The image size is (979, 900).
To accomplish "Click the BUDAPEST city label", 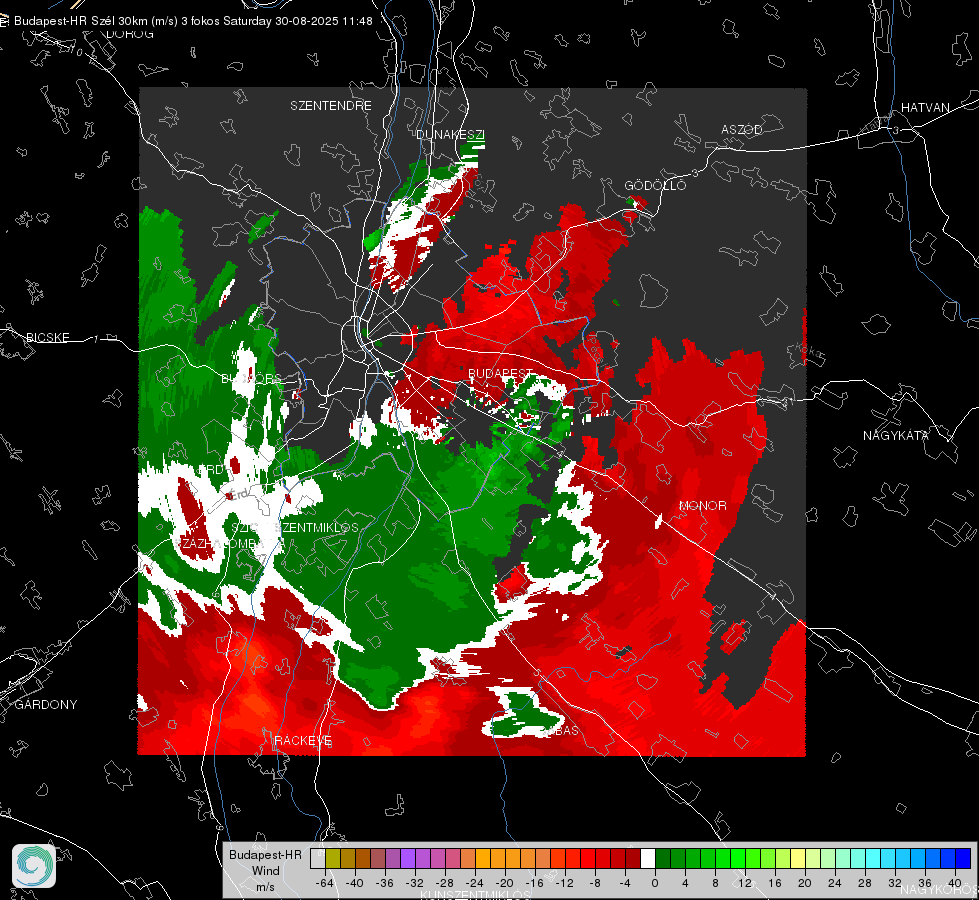I will click(500, 373).
